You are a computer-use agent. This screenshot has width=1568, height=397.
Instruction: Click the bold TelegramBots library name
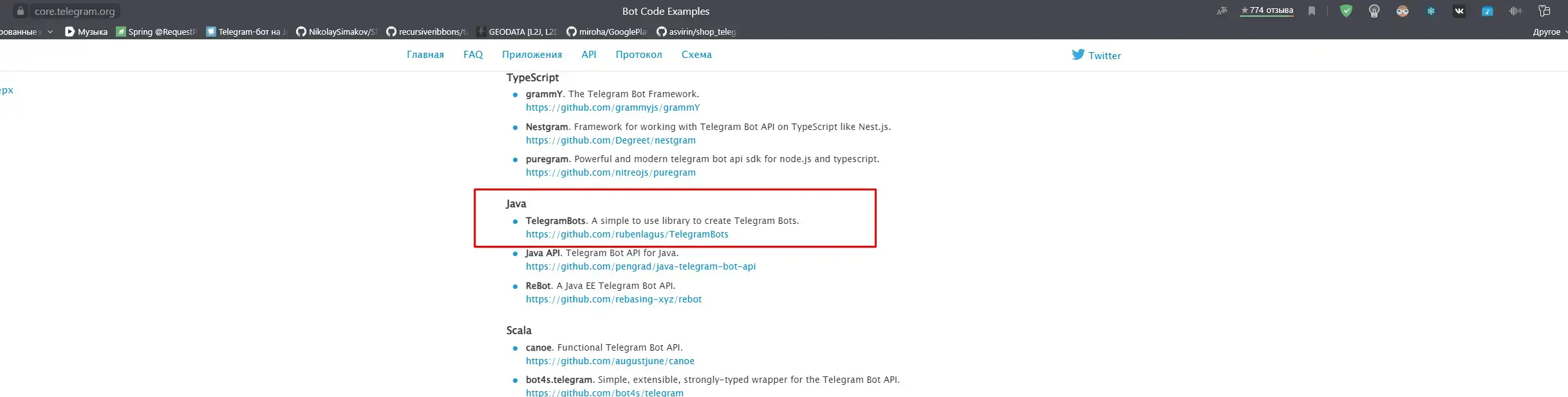pos(555,221)
